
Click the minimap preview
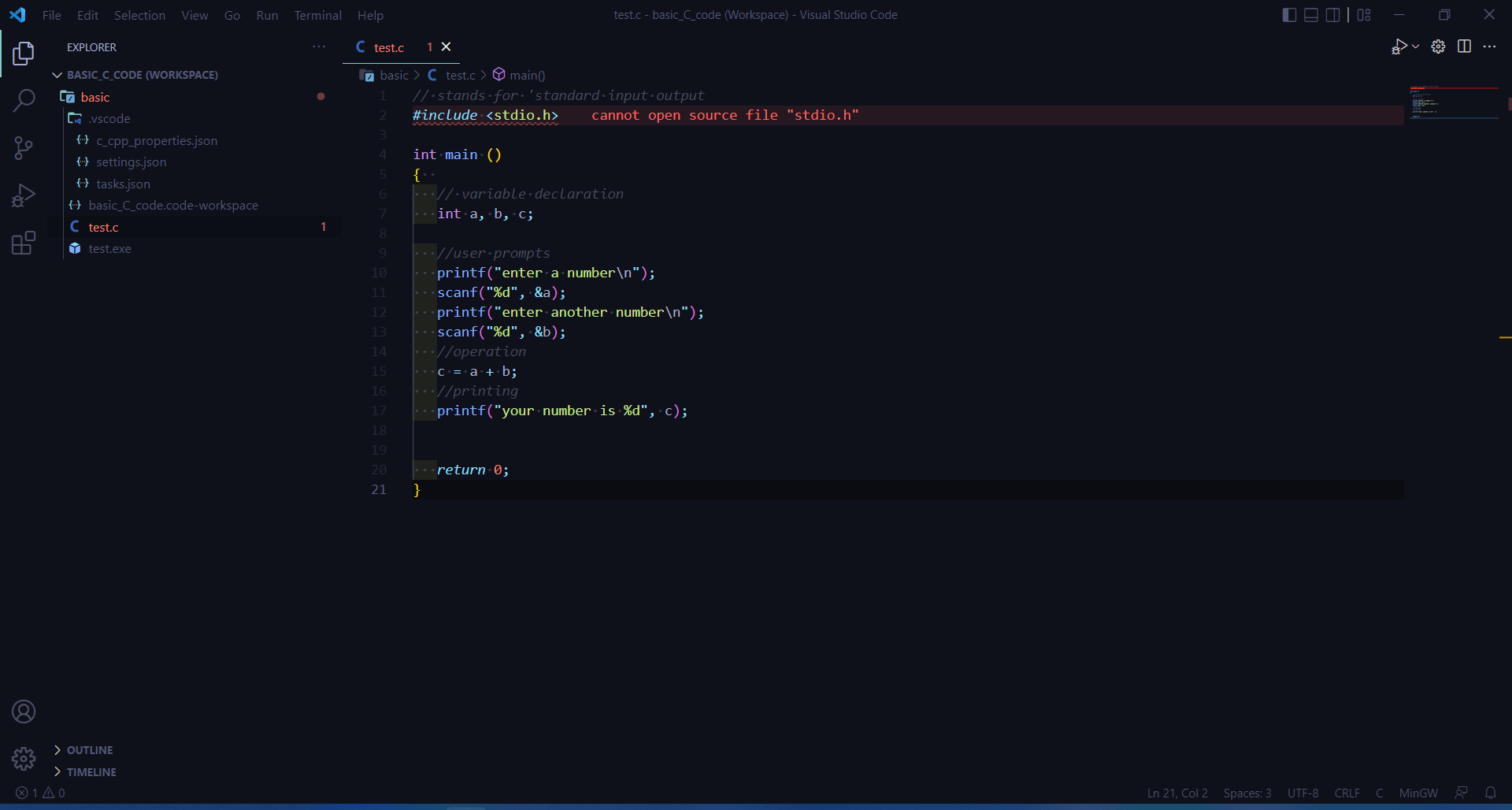click(x=1453, y=102)
